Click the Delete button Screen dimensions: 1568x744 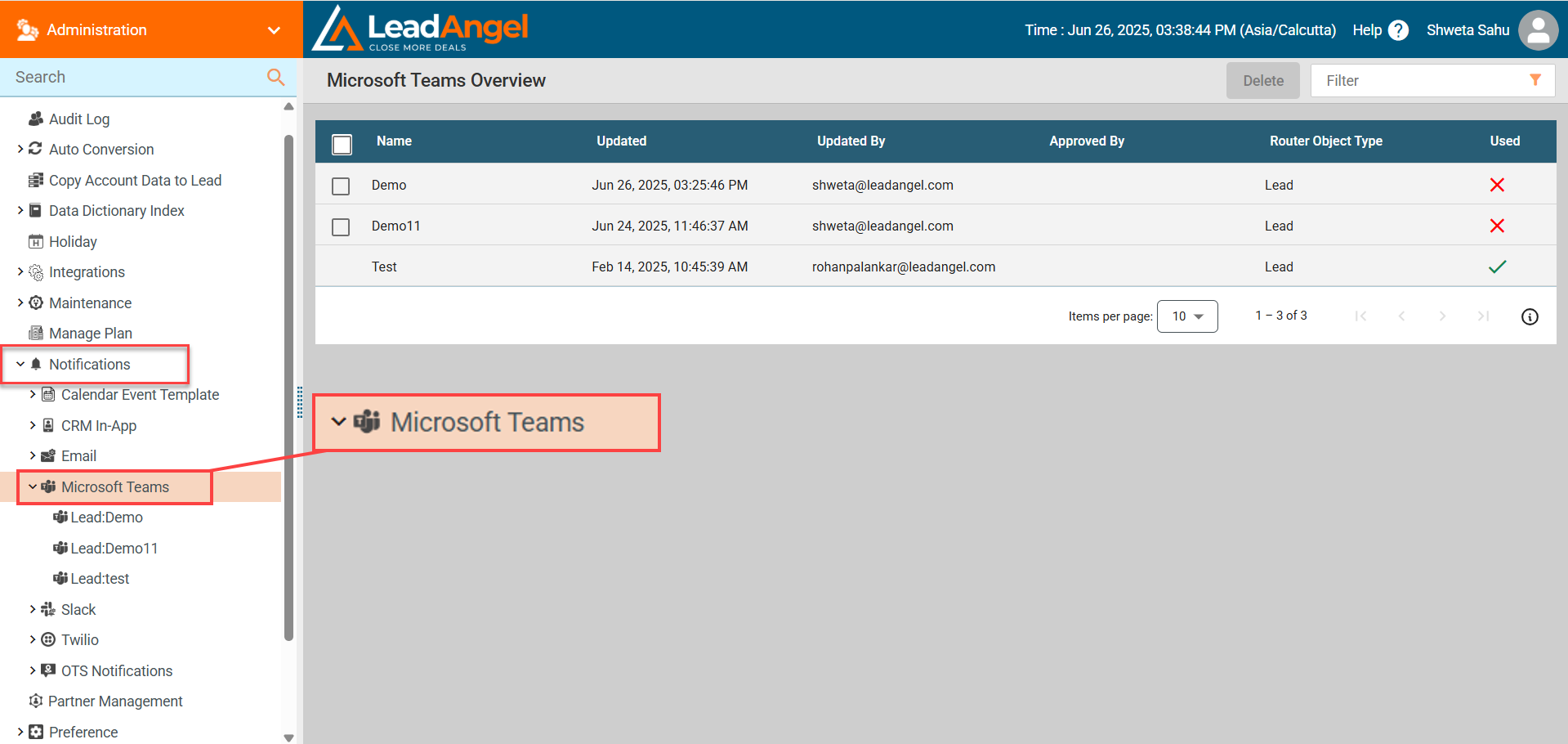tap(1262, 80)
